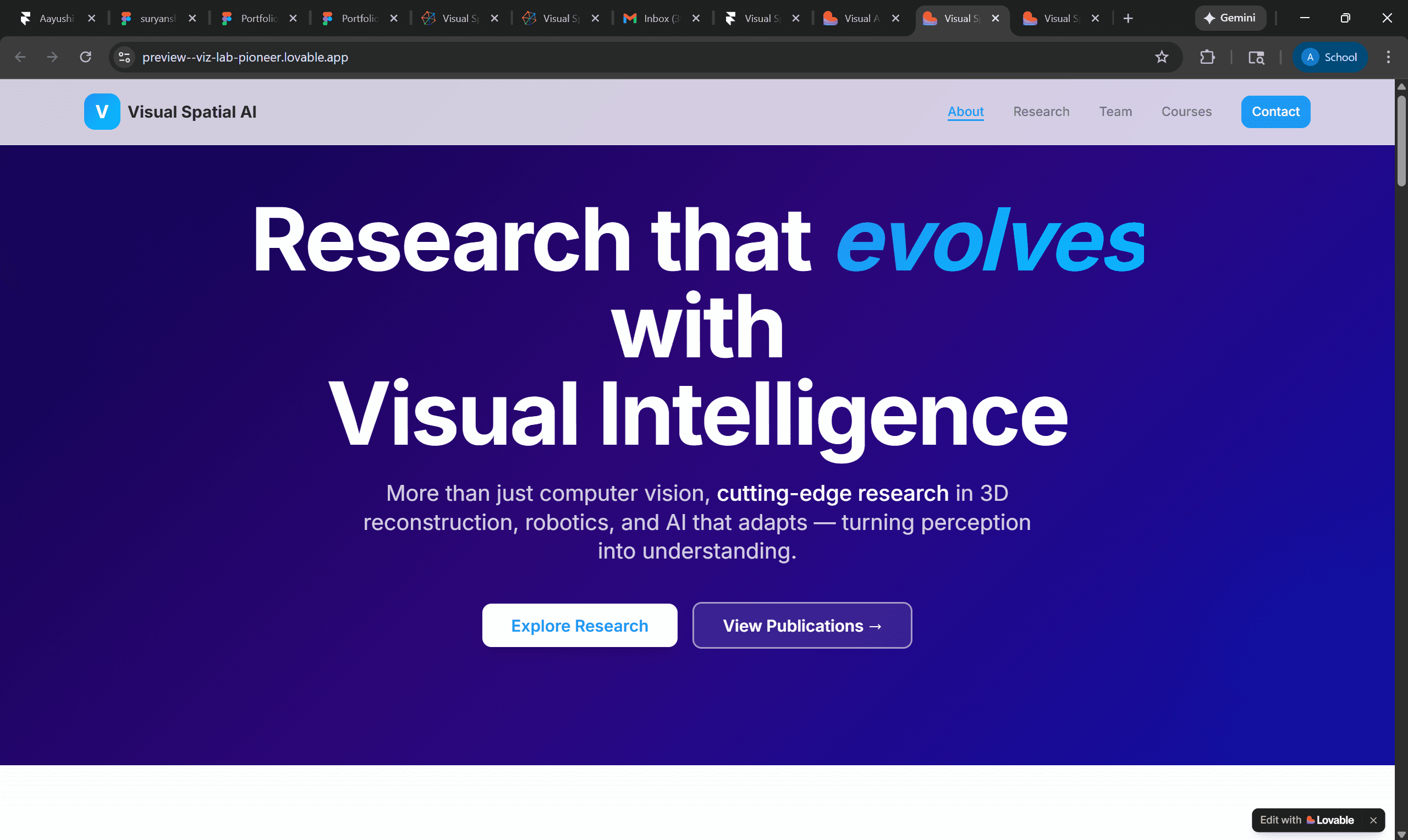Viewport: 1408px width, 840px height.
Task: Open new tab with plus button
Action: point(1127,19)
